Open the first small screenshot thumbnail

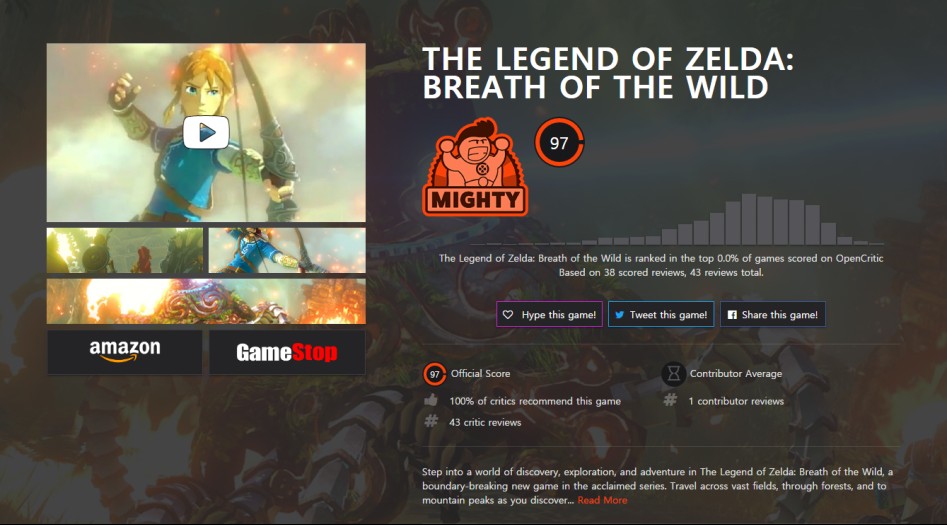click(x=125, y=250)
